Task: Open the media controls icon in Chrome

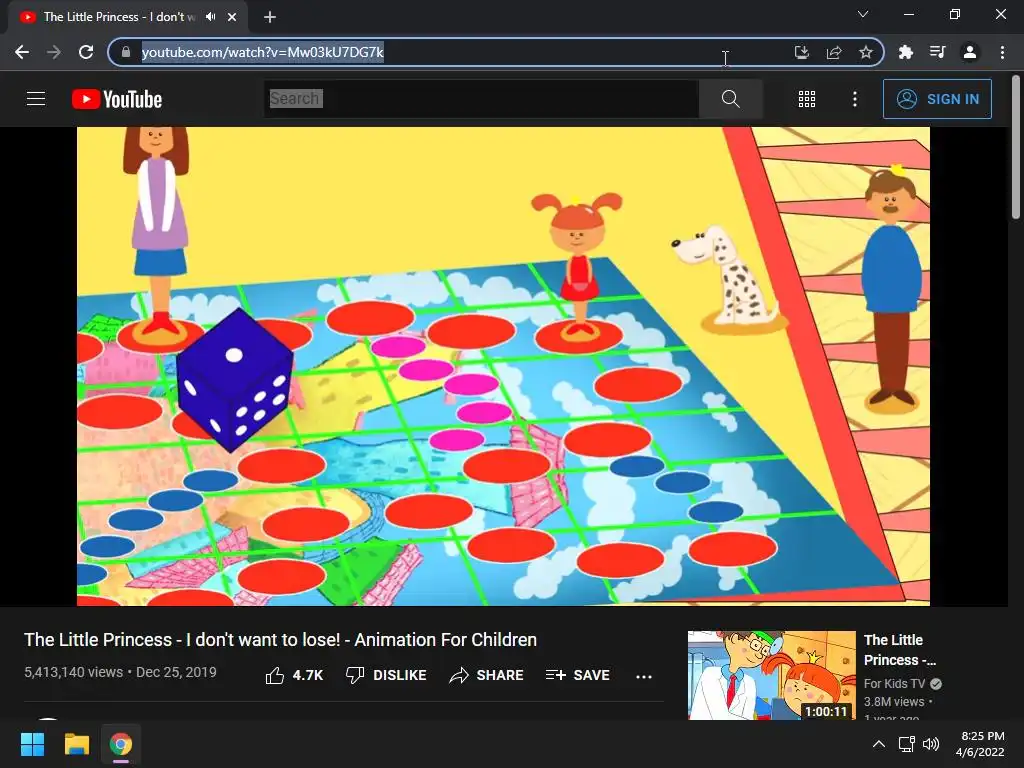Action: pos(937,52)
